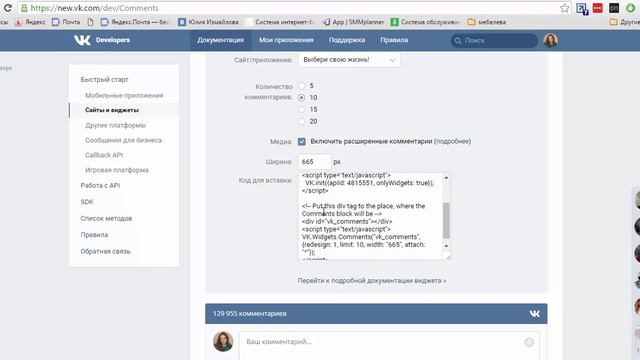Click the width input field

tap(314, 162)
